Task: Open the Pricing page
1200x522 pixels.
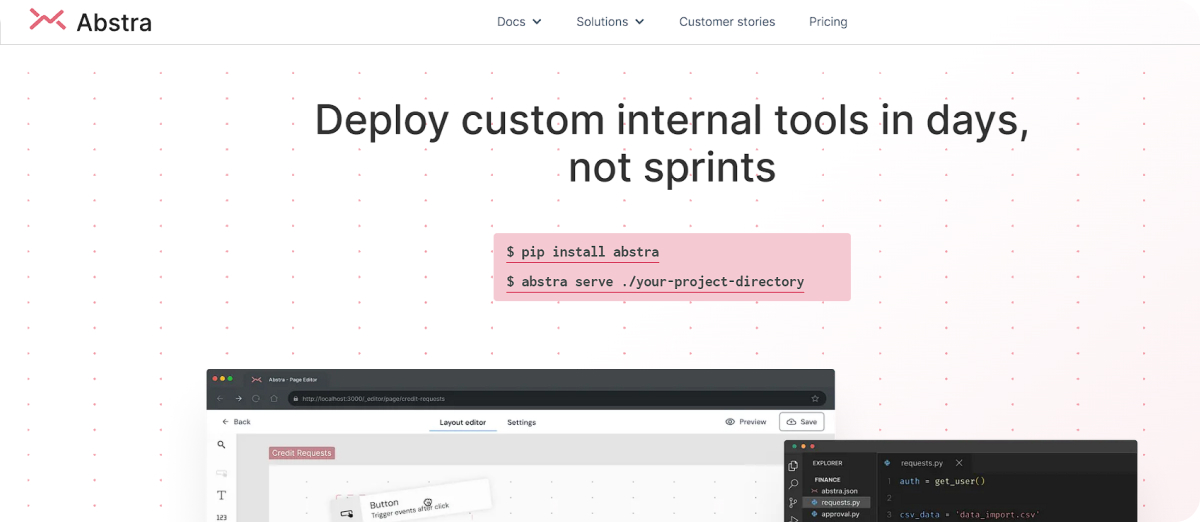Action: 828,21
